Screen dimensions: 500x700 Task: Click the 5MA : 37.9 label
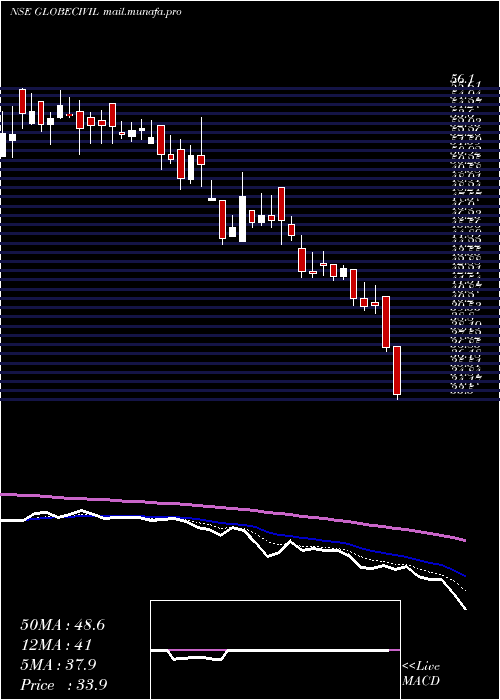58,665
